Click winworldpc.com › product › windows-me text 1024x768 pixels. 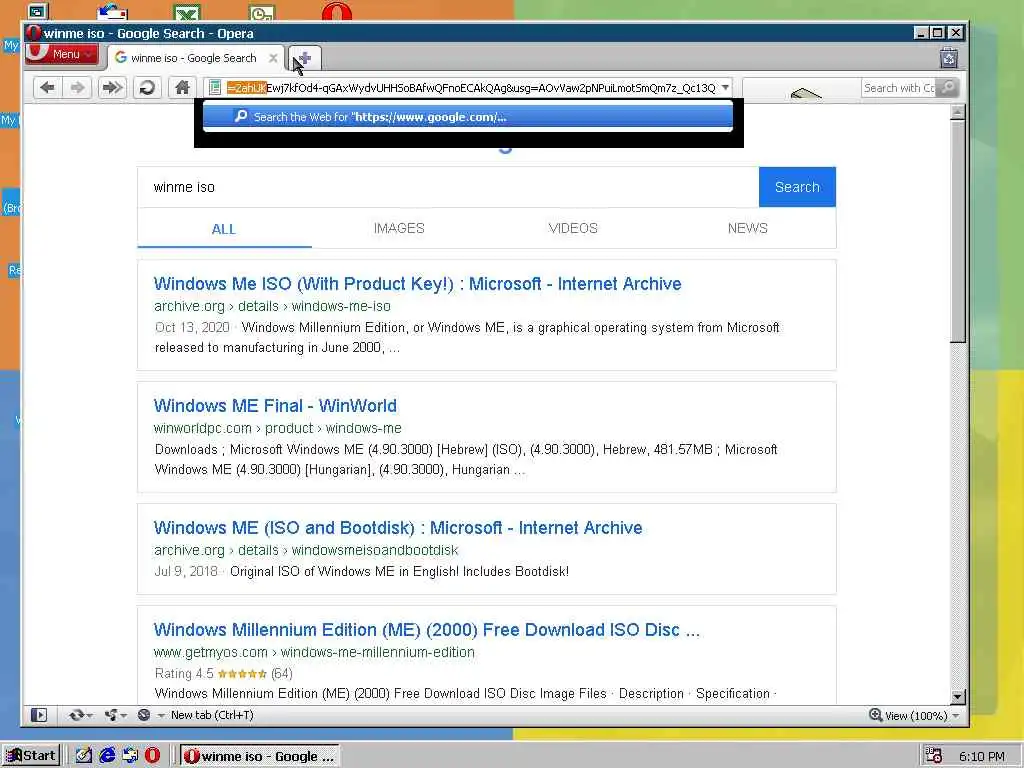click(278, 428)
